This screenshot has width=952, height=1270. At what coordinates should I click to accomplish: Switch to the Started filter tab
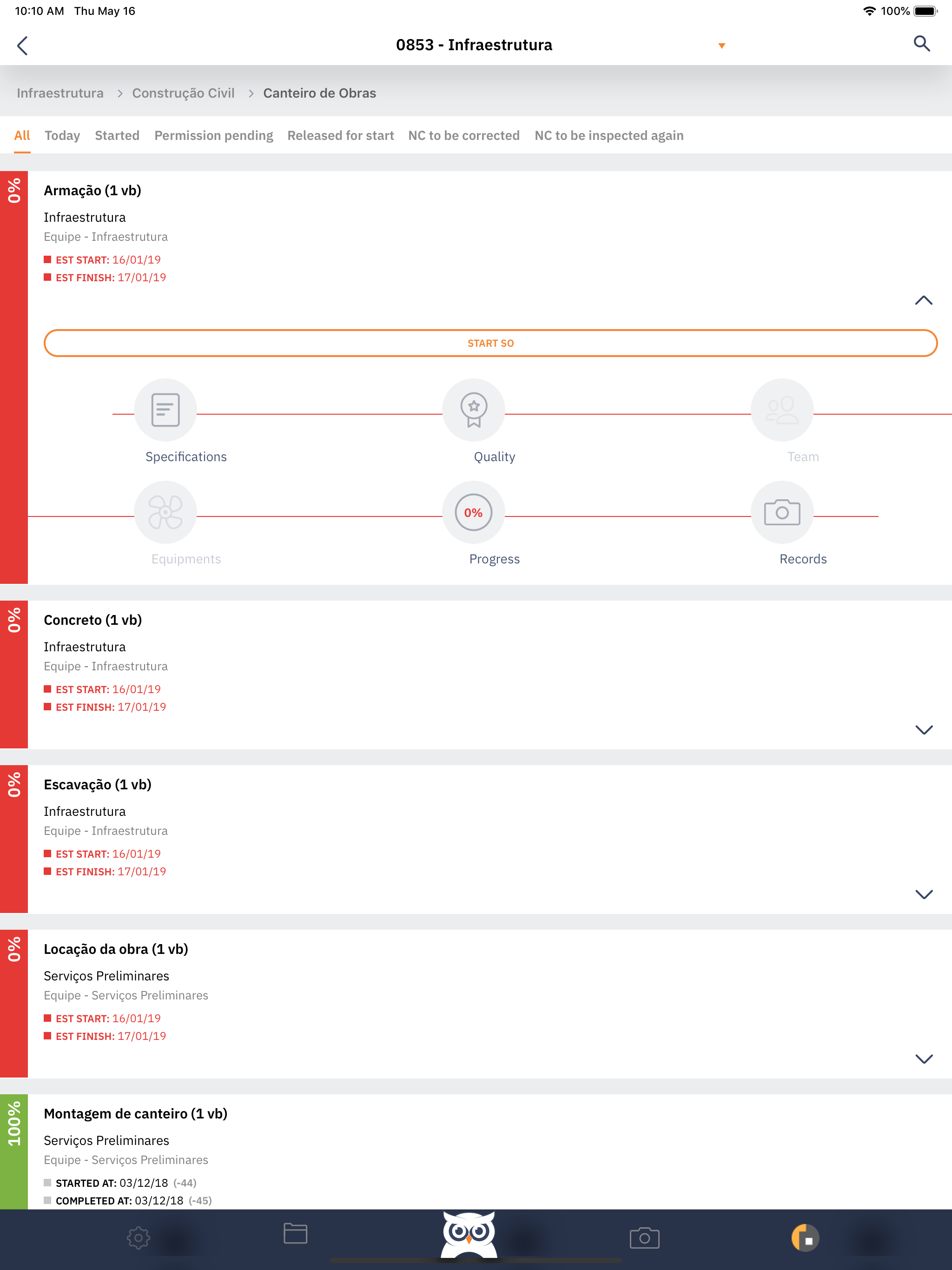tap(117, 135)
